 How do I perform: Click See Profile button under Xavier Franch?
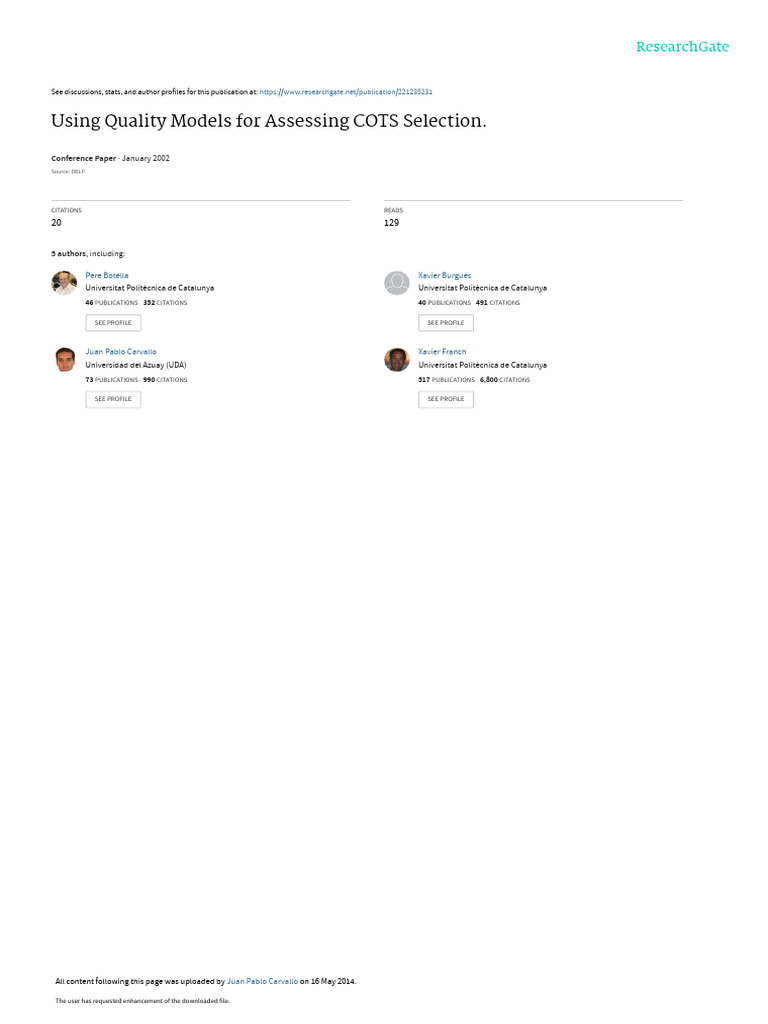(x=446, y=399)
